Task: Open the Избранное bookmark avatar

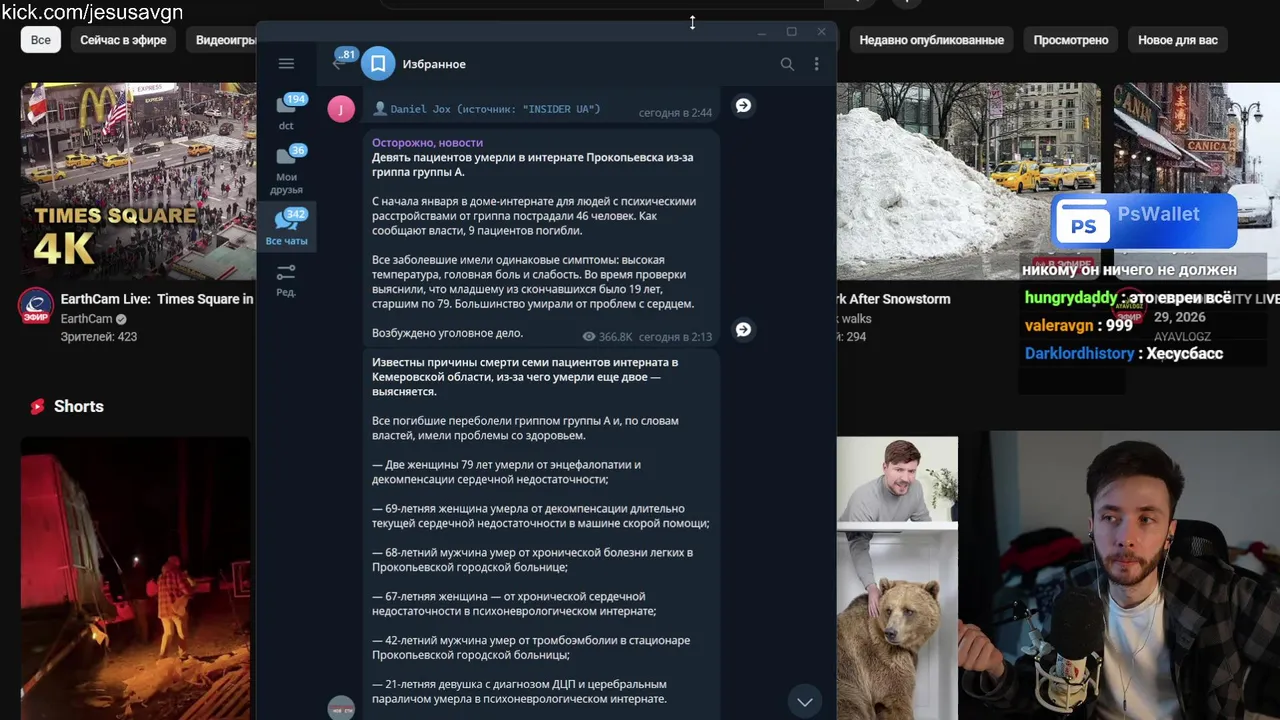Action: (x=378, y=64)
